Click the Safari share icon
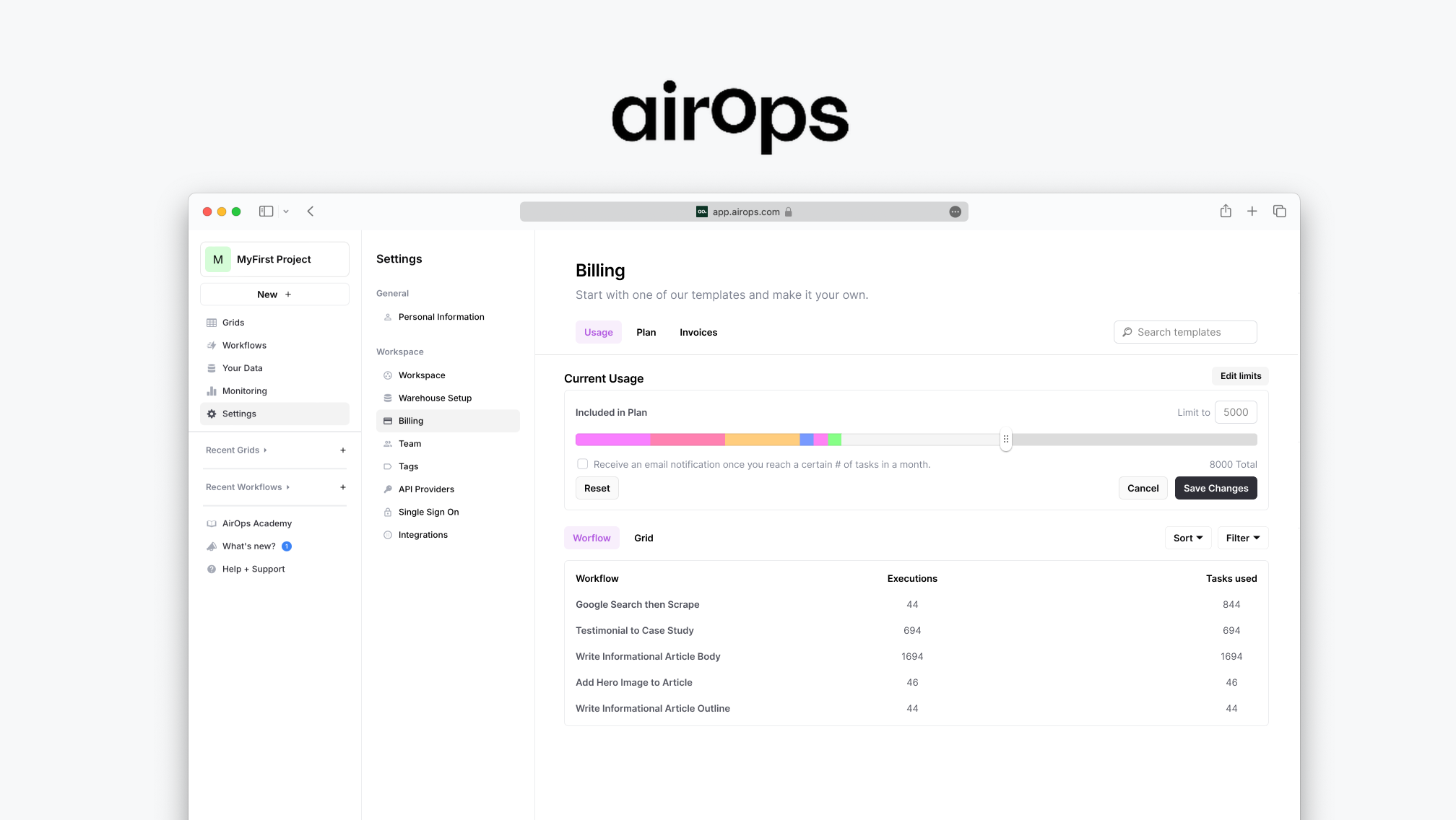 [1226, 211]
